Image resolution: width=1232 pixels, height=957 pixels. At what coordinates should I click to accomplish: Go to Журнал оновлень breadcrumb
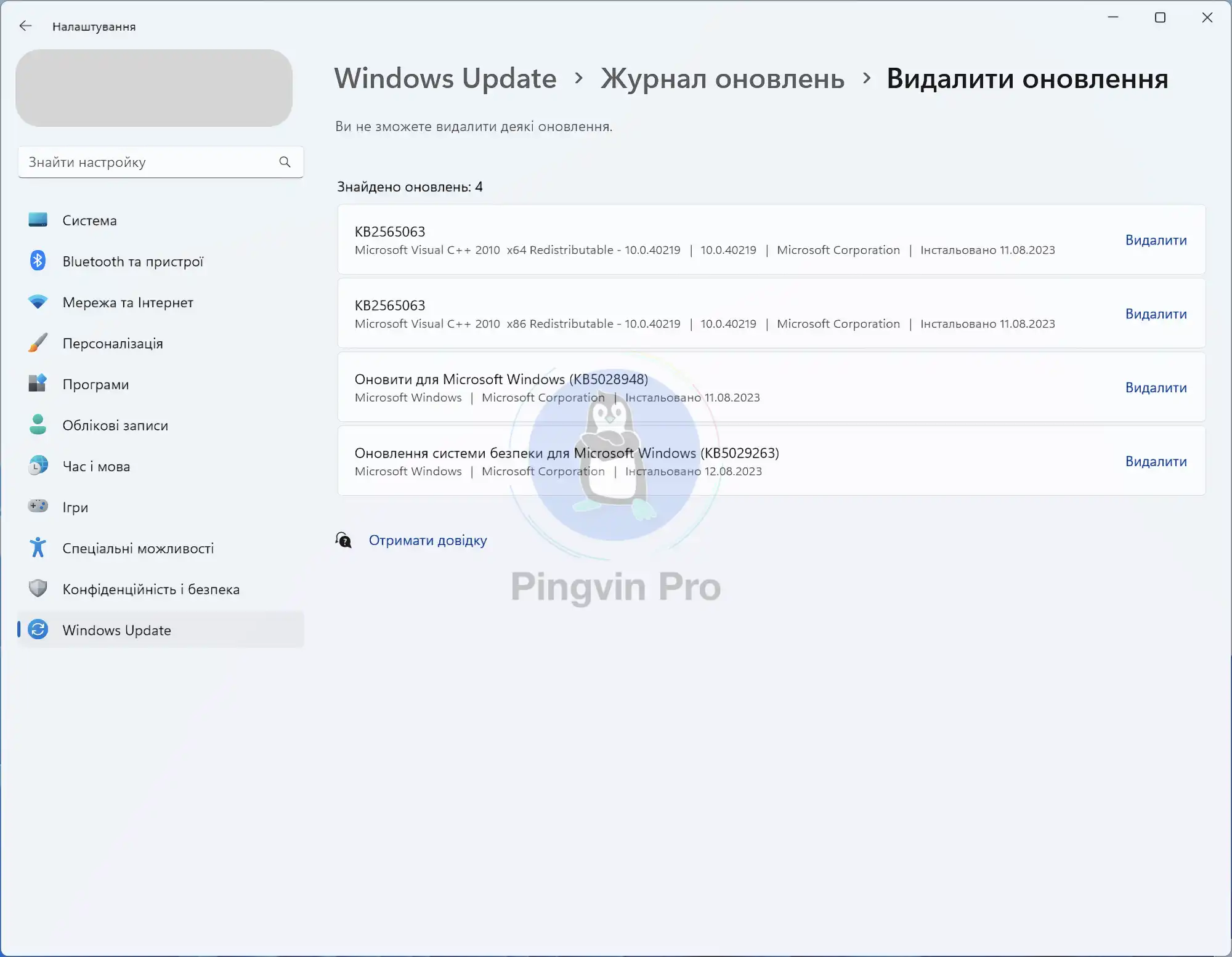pyautogui.click(x=723, y=79)
